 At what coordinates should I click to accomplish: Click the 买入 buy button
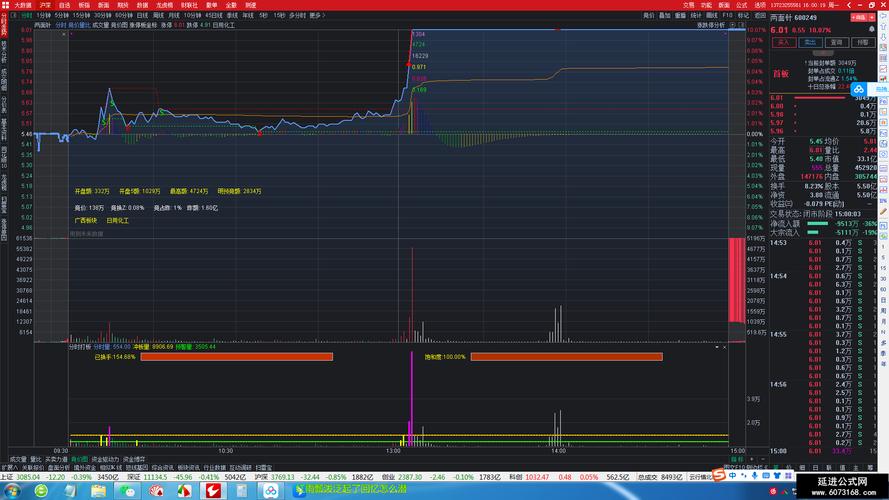785,42
